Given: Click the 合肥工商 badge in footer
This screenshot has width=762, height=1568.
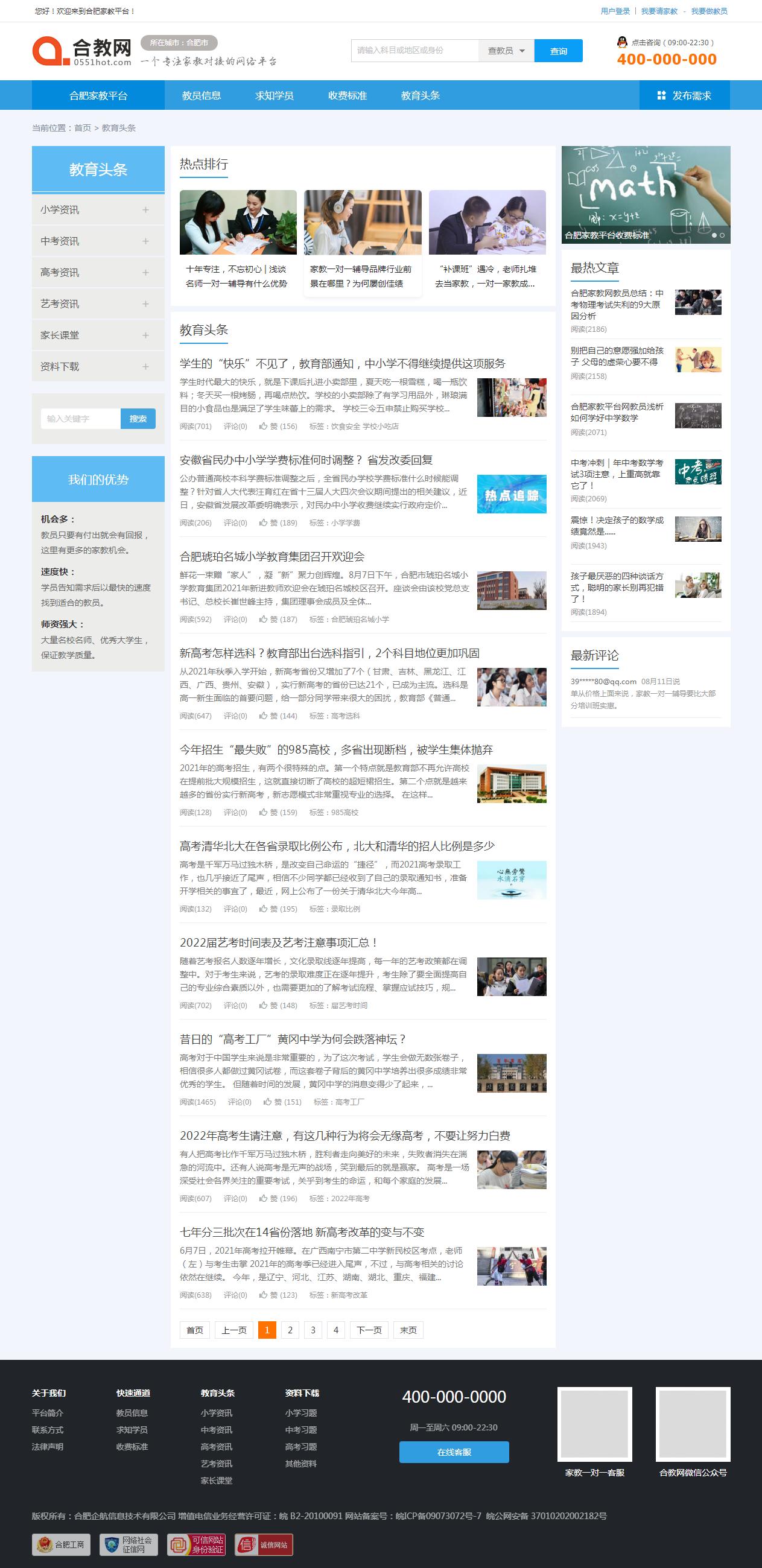Looking at the screenshot, I should tap(61, 1544).
